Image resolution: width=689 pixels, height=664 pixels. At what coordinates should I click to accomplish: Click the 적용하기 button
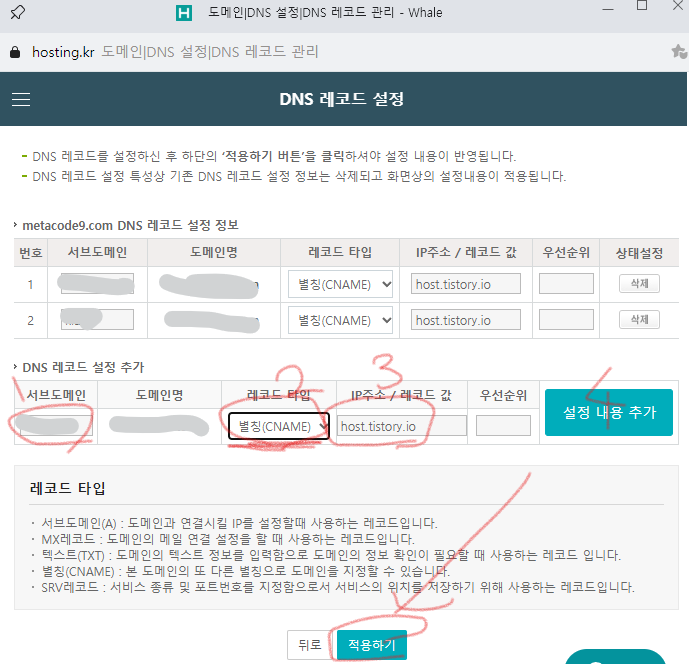(371, 645)
